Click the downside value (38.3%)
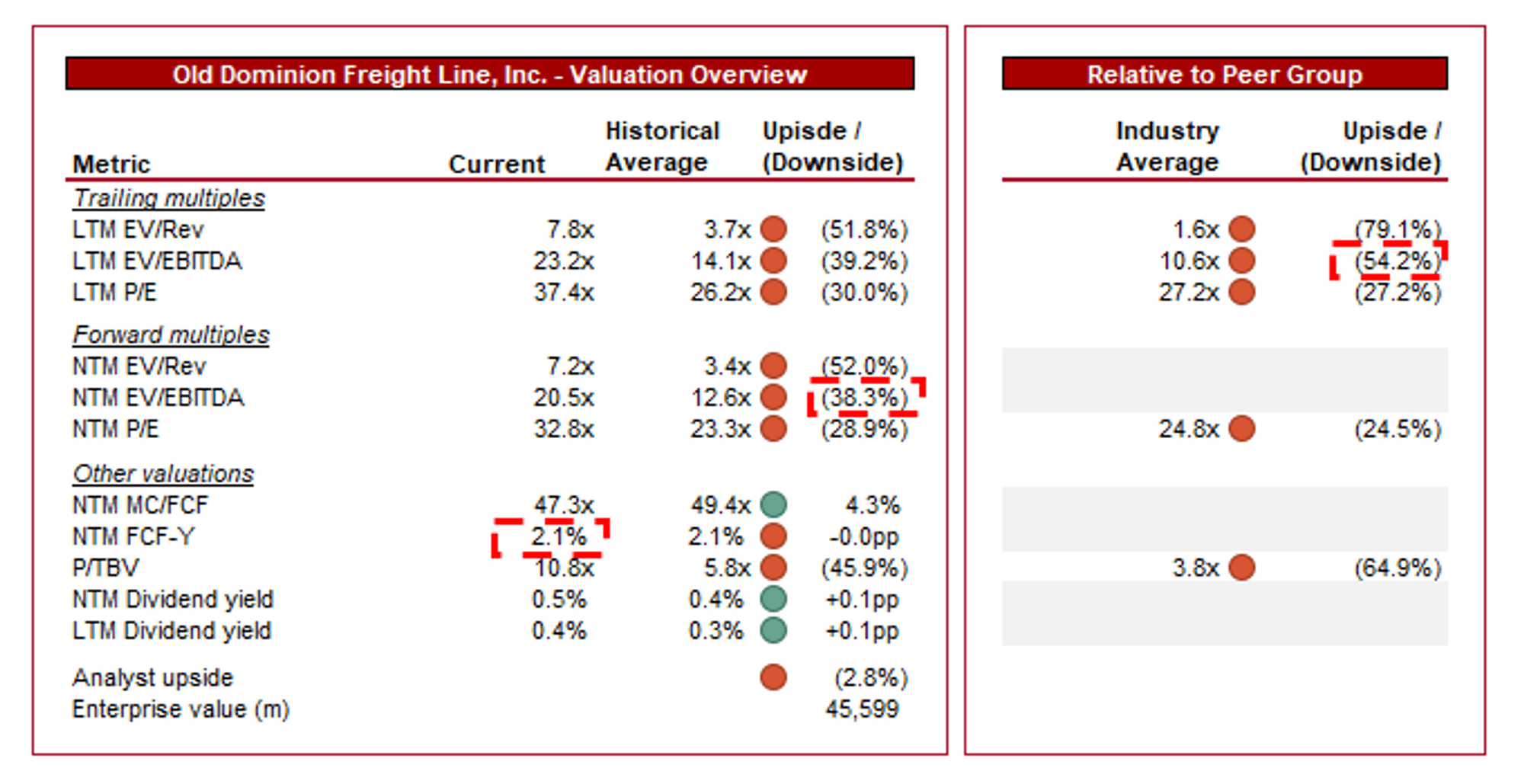This screenshot has height=784, width=1524. click(864, 397)
